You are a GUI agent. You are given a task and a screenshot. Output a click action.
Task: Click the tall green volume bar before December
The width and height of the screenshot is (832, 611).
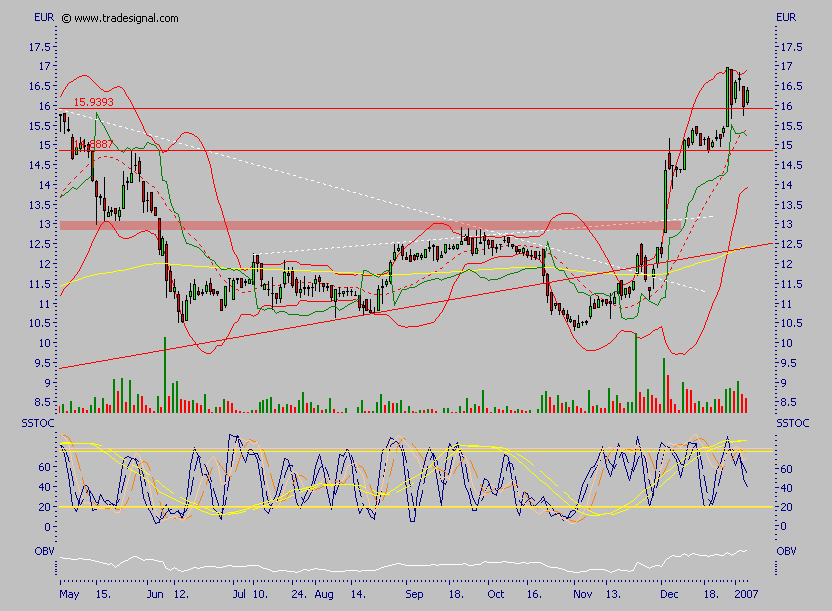tap(636, 372)
